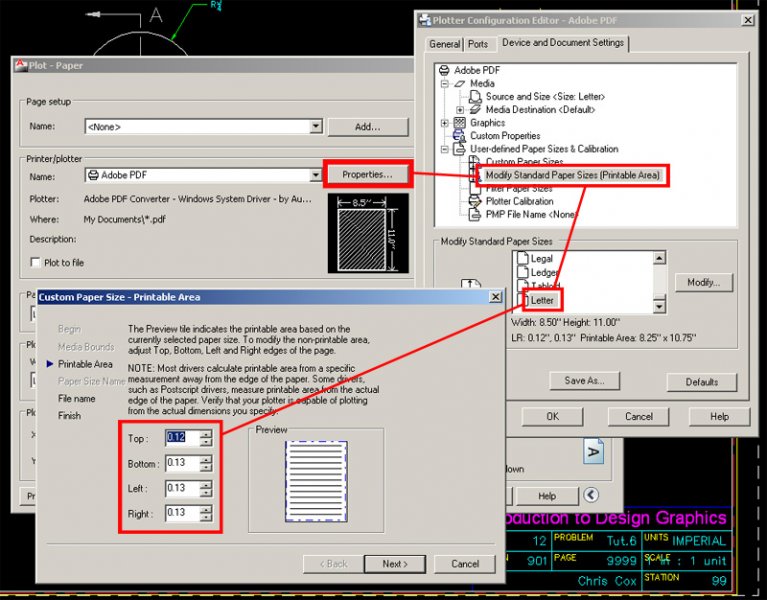Screen dimensions: 767x600
Task: Select the Plotter Calibration tree item
Action: coord(519,201)
